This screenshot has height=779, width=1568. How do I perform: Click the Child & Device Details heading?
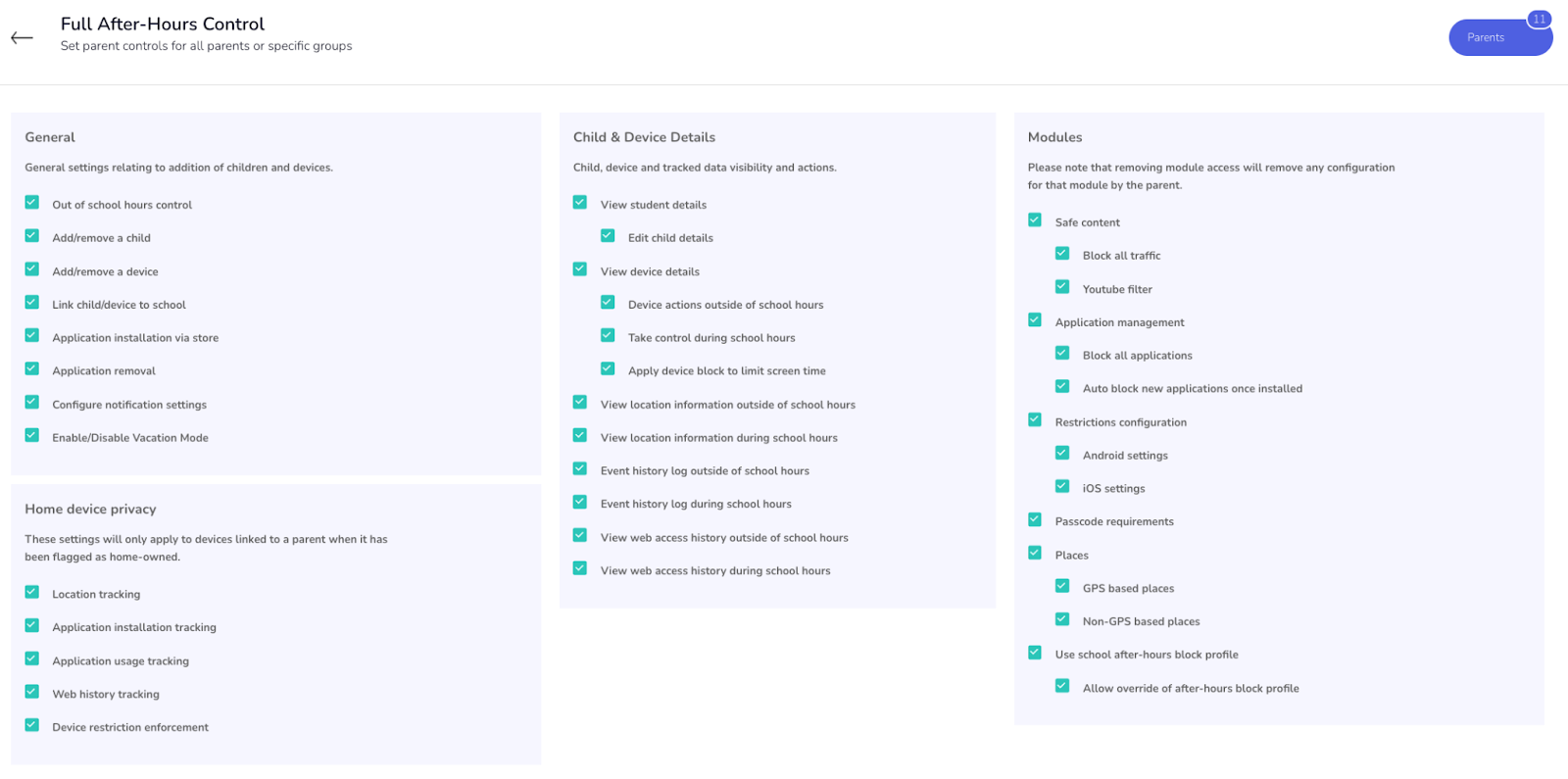pos(644,137)
